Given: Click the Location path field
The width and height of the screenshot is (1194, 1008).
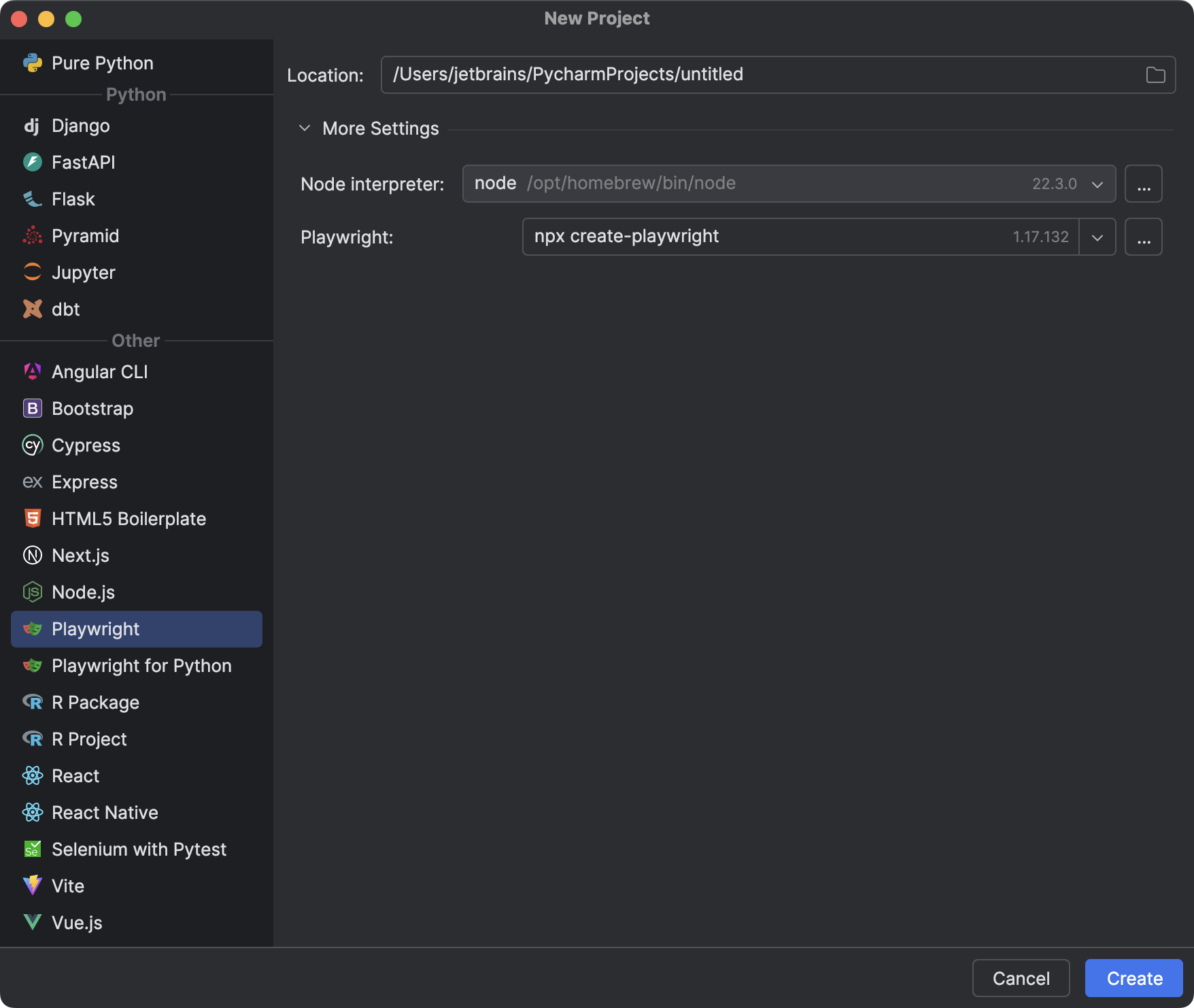Looking at the screenshot, I should click(x=680, y=74).
